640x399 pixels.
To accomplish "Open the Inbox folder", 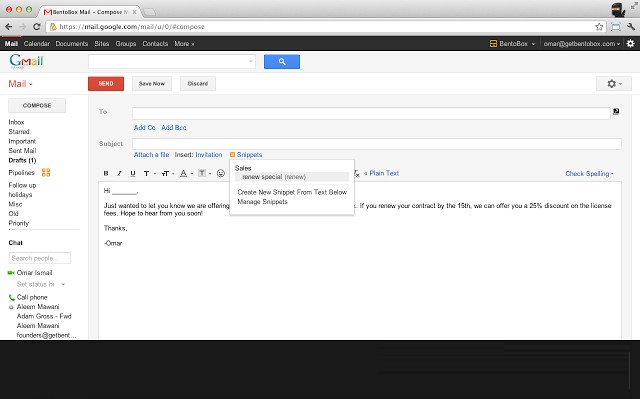I will [x=16, y=122].
